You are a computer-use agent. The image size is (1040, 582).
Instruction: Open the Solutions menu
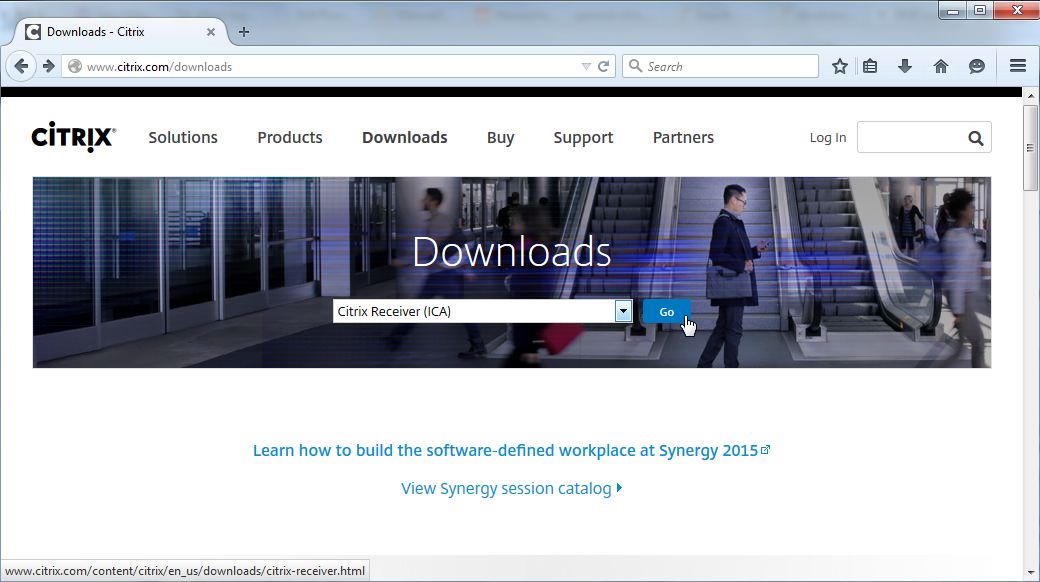[x=183, y=138]
